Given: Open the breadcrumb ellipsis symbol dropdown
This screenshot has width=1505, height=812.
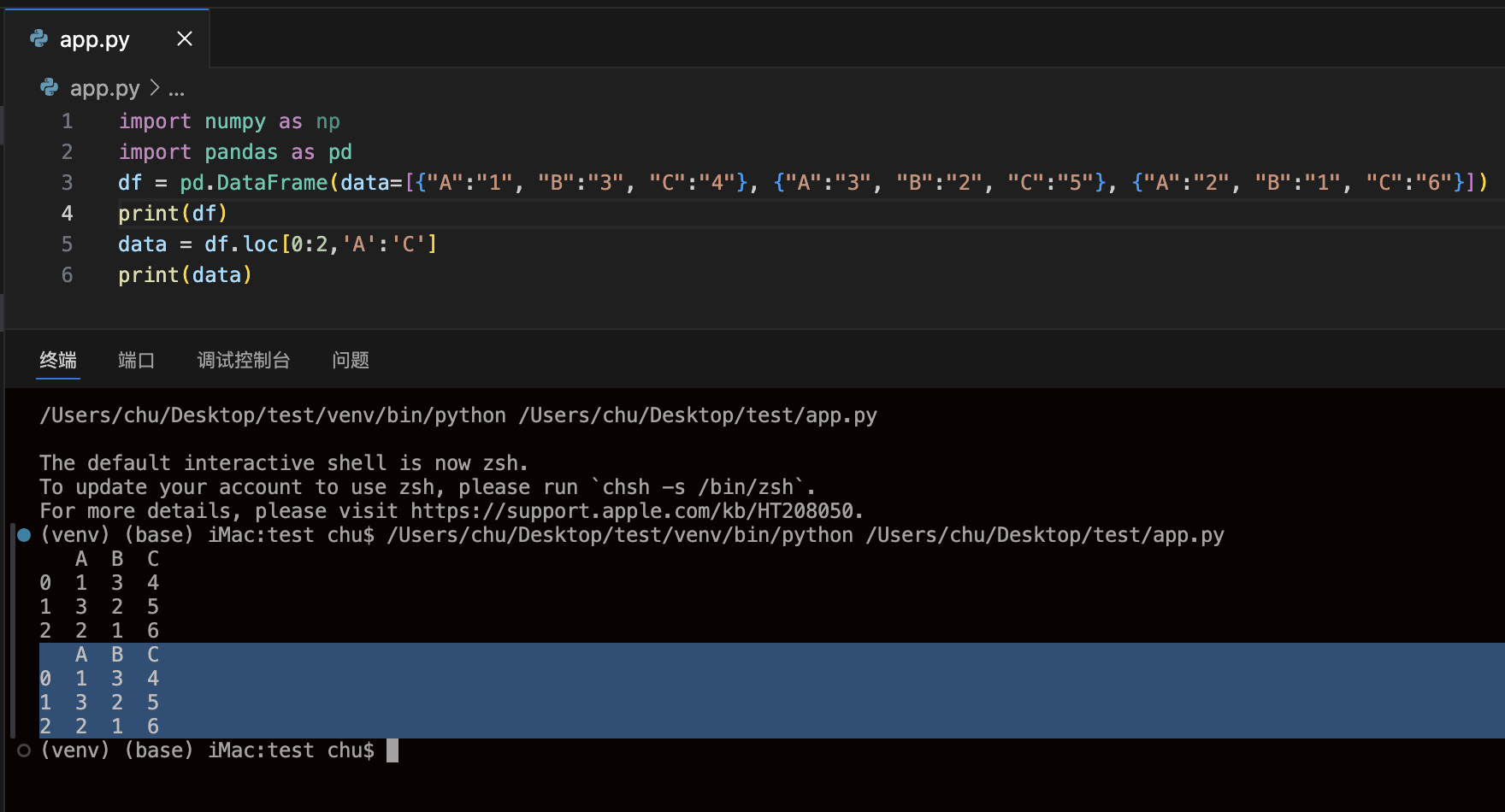Looking at the screenshot, I should coord(176,89).
